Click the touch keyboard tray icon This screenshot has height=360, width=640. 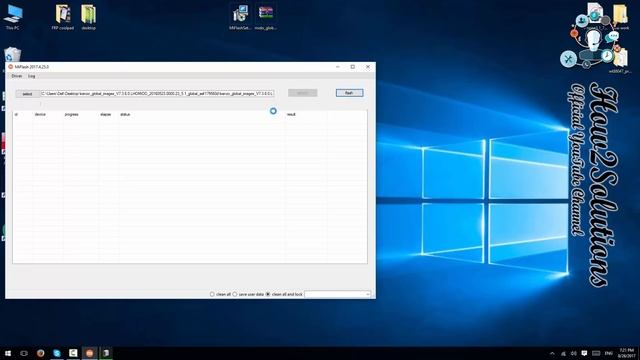click(x=596, y=353)
